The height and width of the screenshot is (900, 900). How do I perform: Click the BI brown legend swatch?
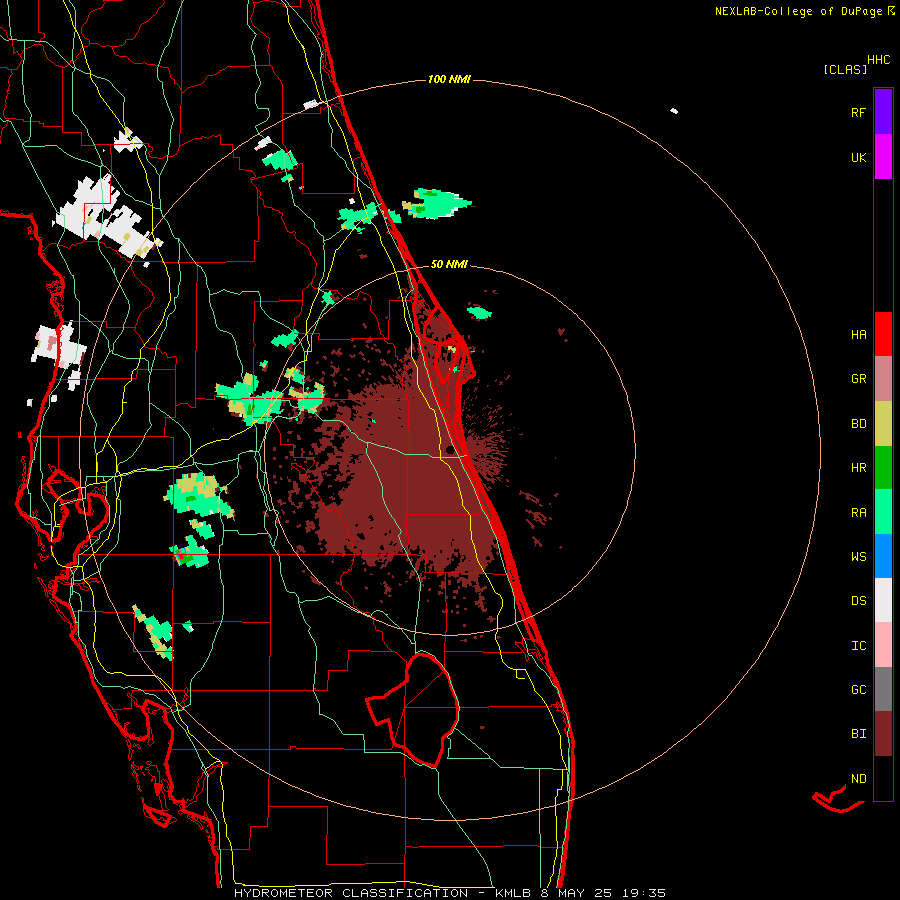[883, 734]
